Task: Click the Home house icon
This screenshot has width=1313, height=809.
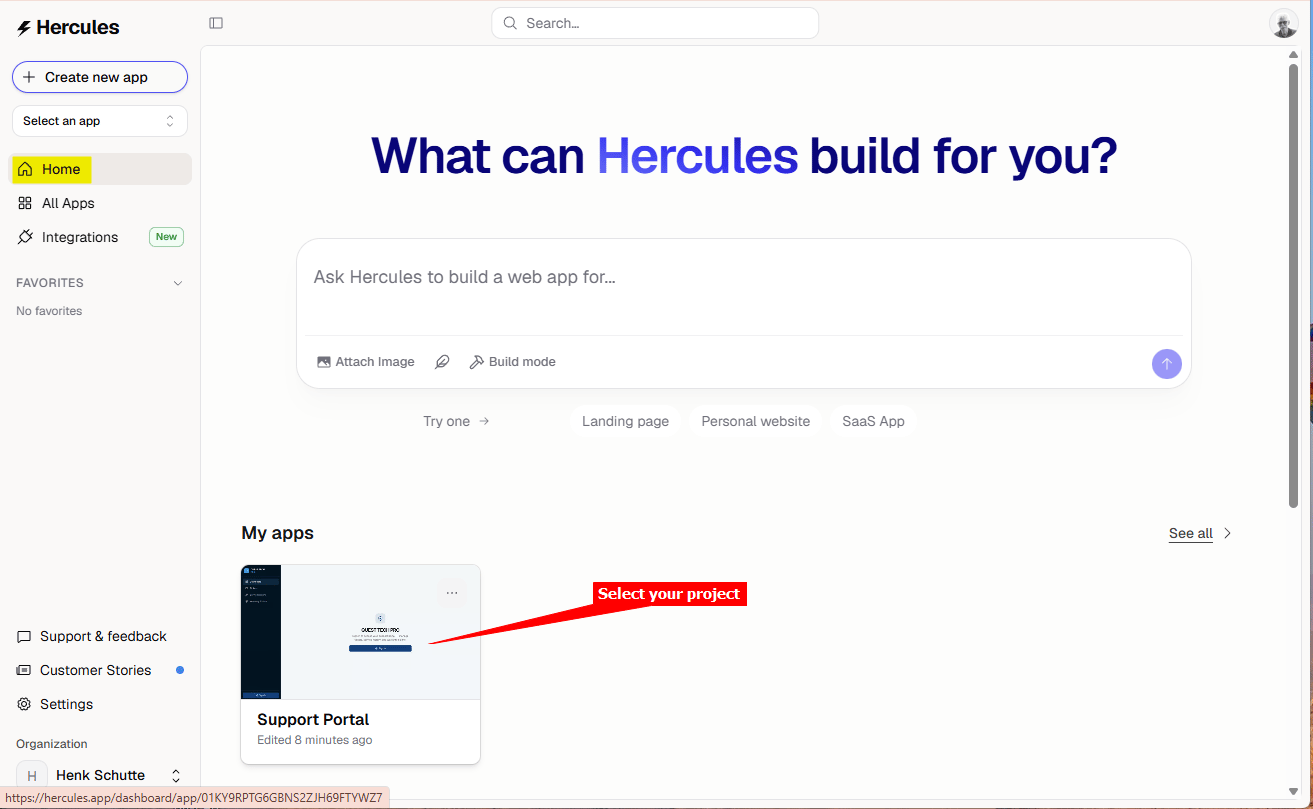Action: [x=25, y=169]
